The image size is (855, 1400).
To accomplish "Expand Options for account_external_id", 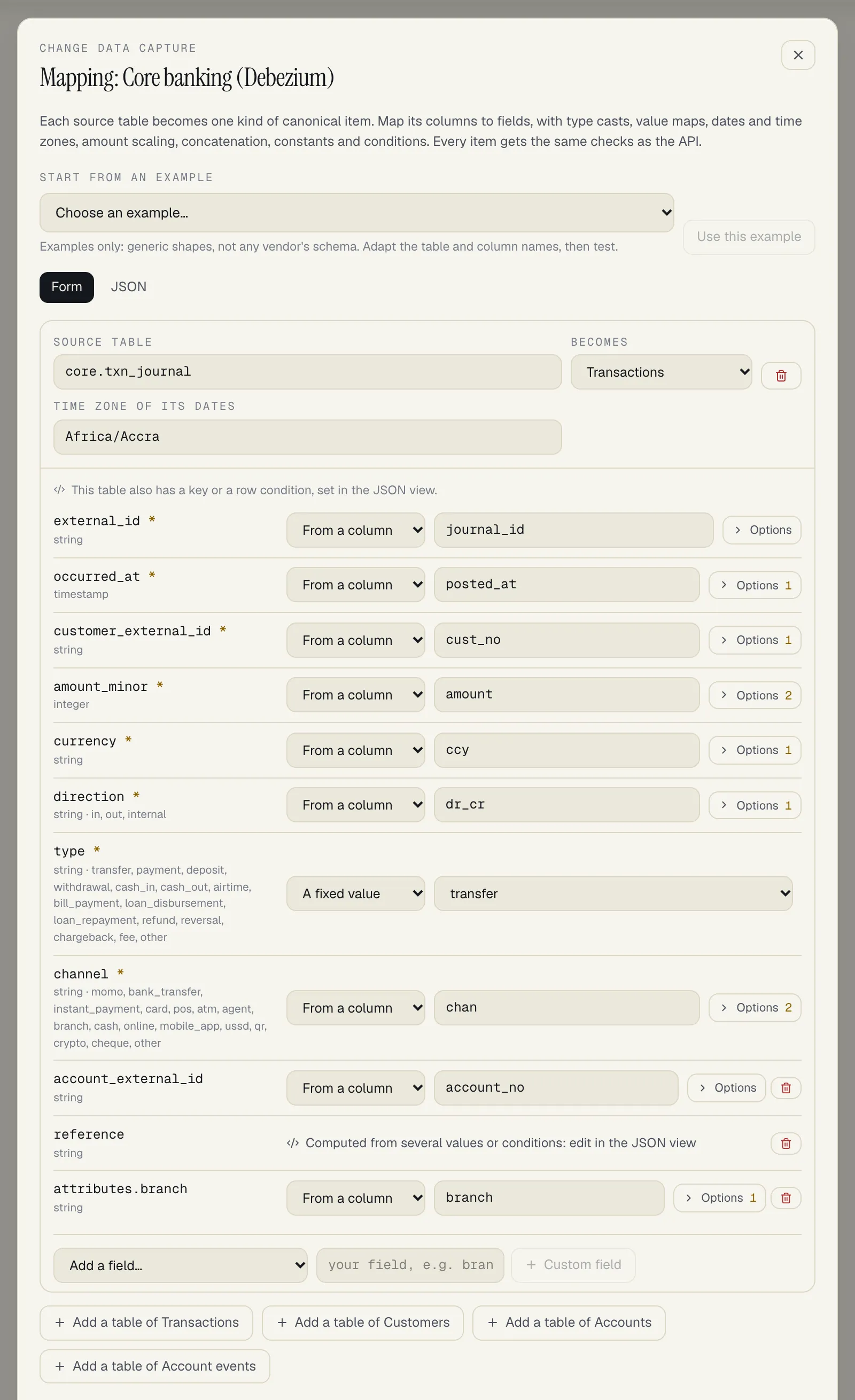I will coord(726,1087).
